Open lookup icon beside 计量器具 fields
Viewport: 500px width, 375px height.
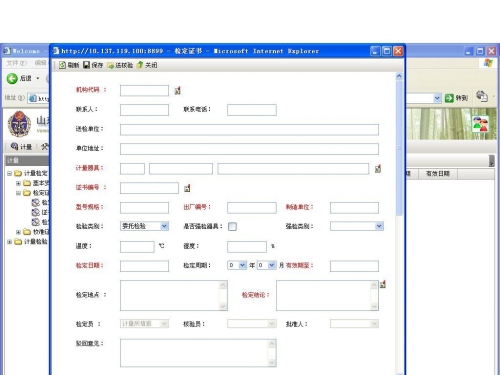(x=378, y=169)
